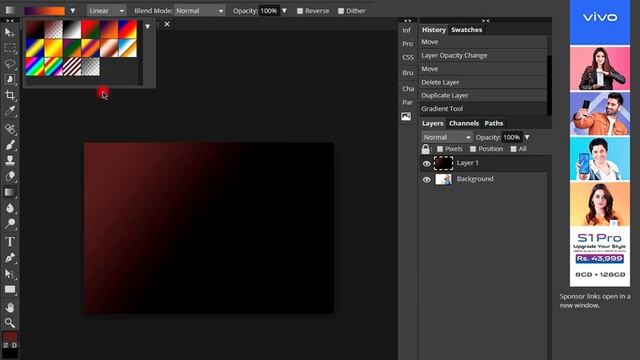Open the Linear gradient type dropdown
Viewport: 640px width, 360px height.
tap(107, 11)
